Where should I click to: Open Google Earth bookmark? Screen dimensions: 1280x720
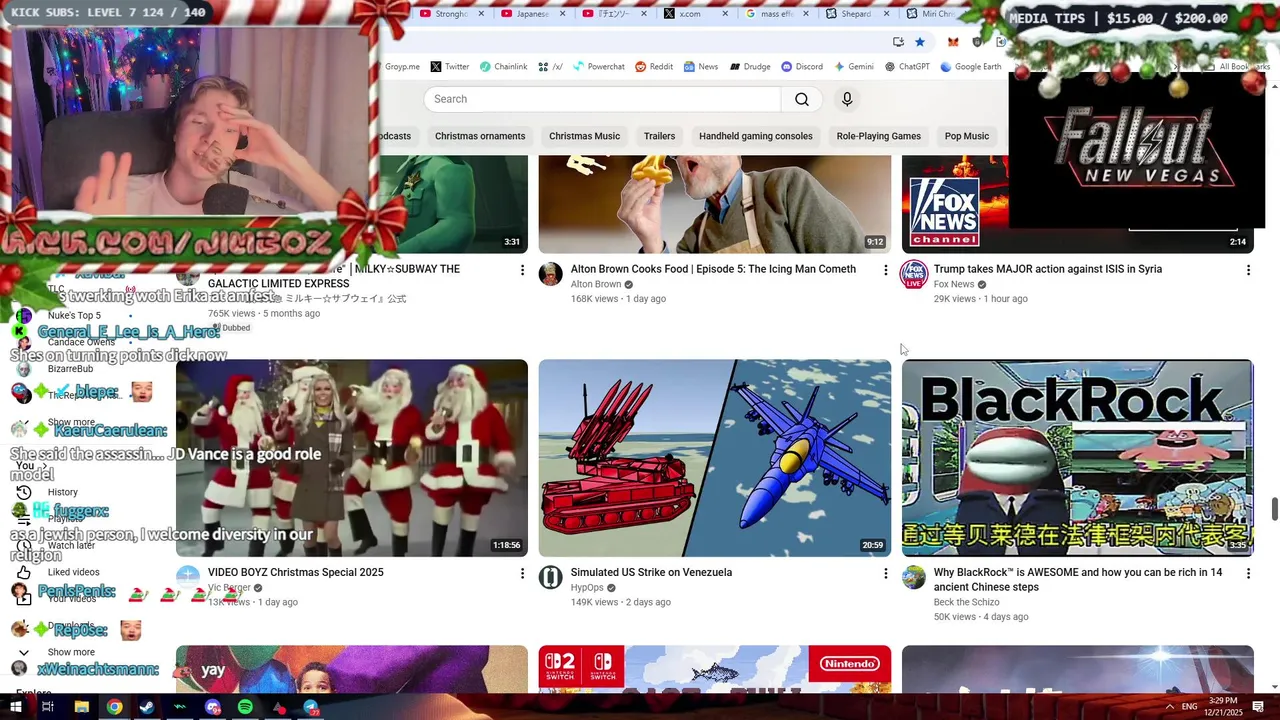[x=971, y=67]
